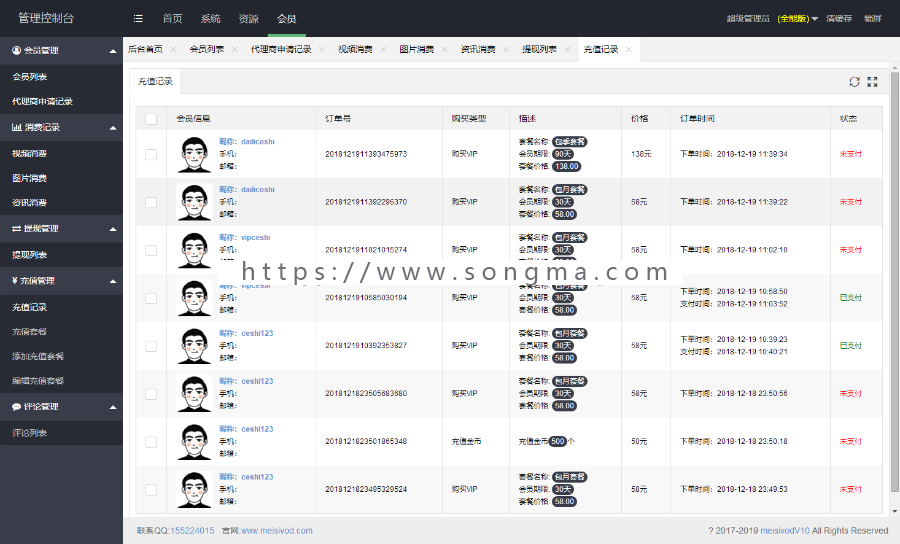Open the 系统 top menu
Image resolution: width=900 pixels, height=544 pixels.
211,18
